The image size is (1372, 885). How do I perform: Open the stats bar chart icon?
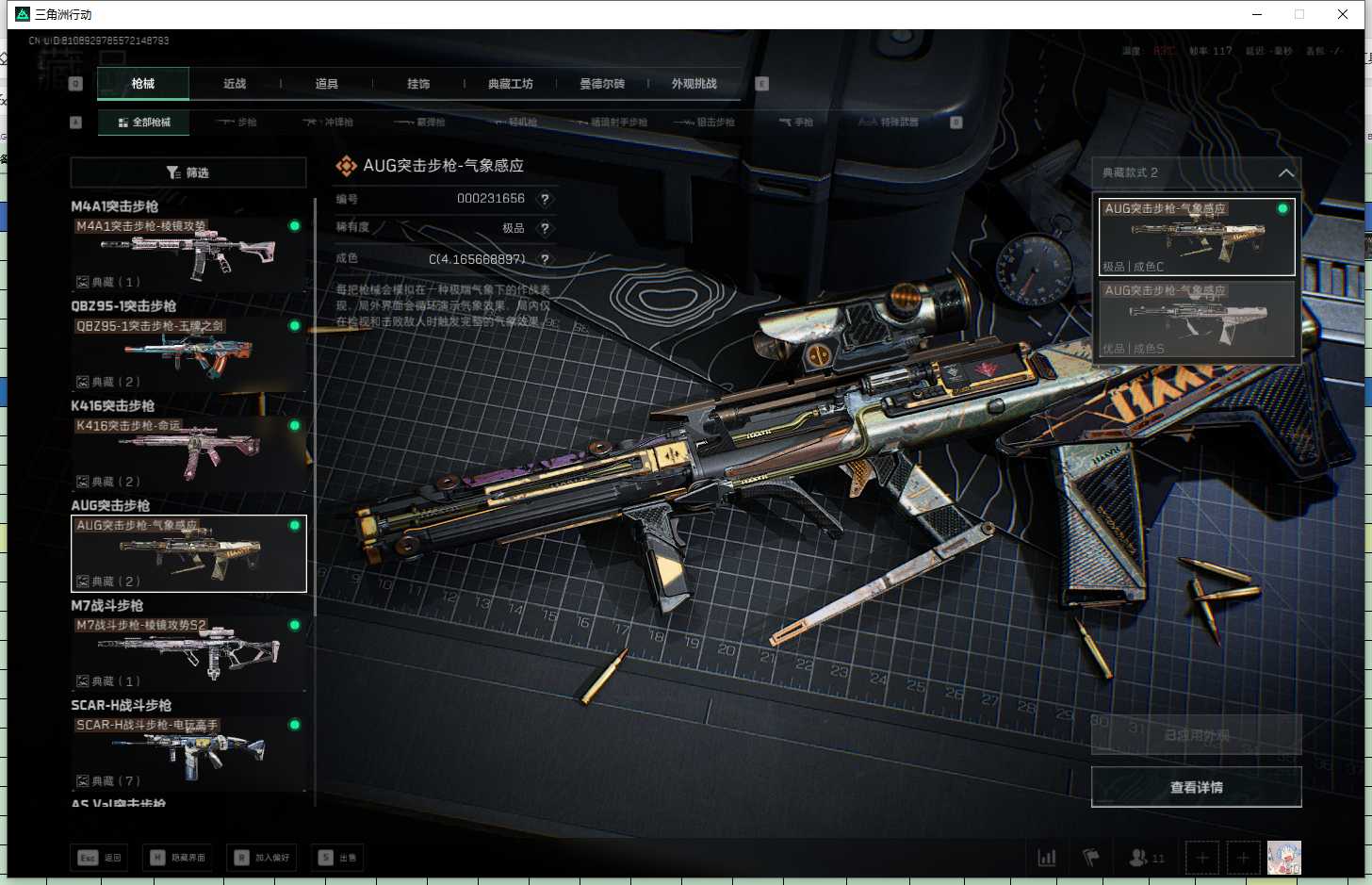coord(1047,858)
